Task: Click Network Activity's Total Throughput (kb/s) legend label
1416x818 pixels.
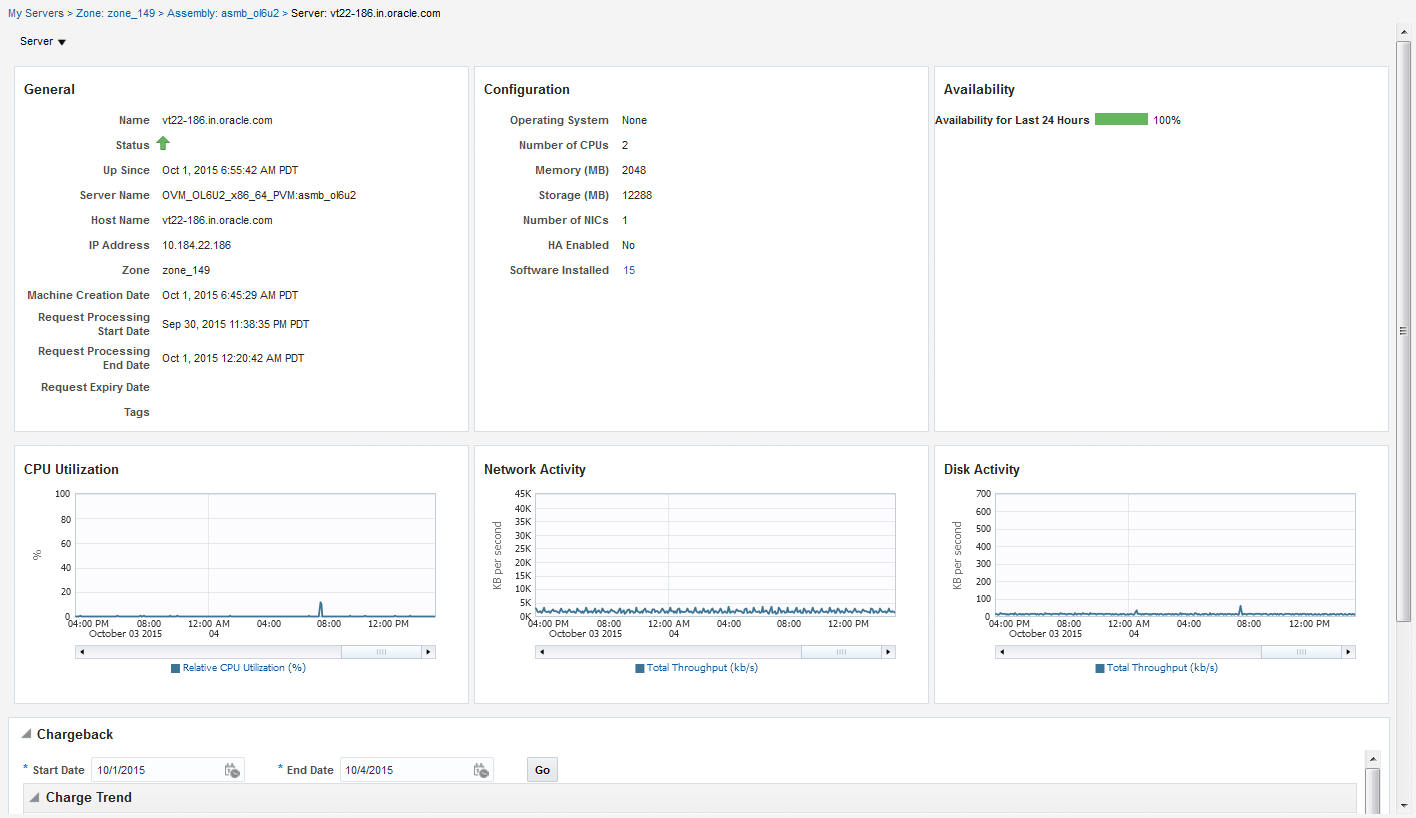Action: (702, 667)
